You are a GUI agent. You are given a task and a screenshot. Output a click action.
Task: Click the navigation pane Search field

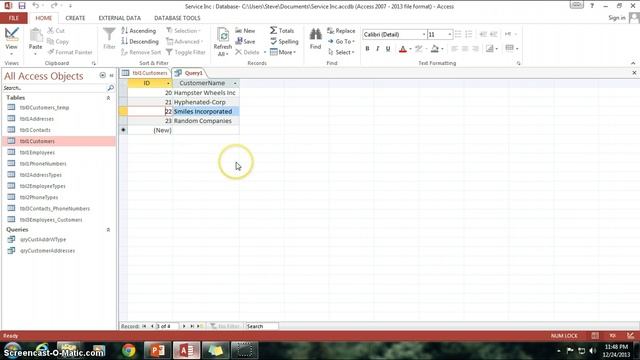point(54,88)
